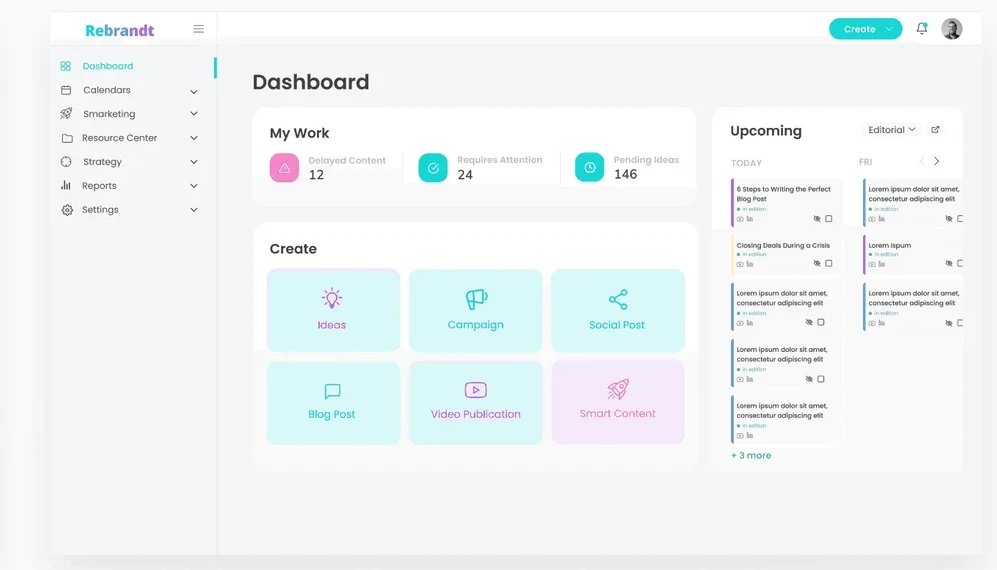Click the Campaign megaphone tile
Screen dimensions: 997x570
tap(476, 310)
